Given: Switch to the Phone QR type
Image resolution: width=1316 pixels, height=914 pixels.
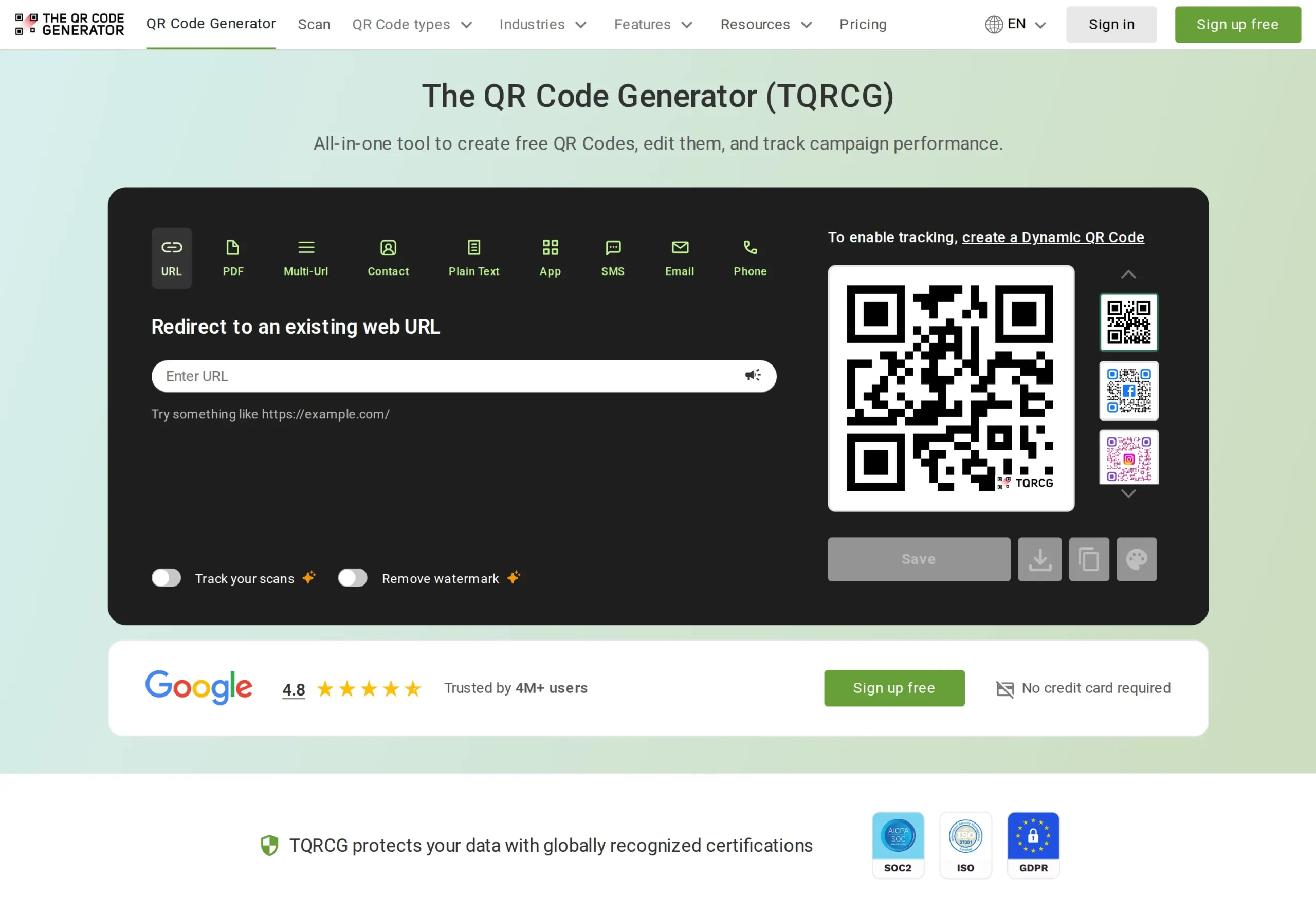Looking at the screenshot, I should [750, 258].
